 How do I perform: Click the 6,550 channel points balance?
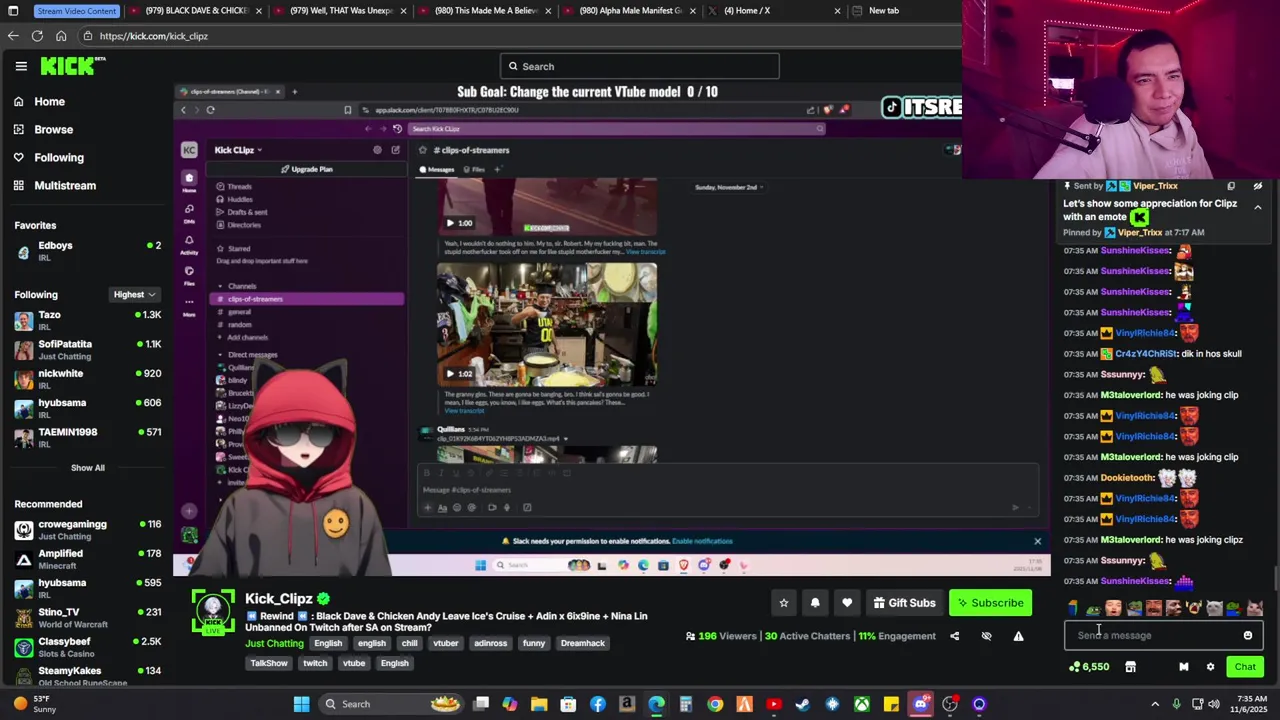(1089, 667)
